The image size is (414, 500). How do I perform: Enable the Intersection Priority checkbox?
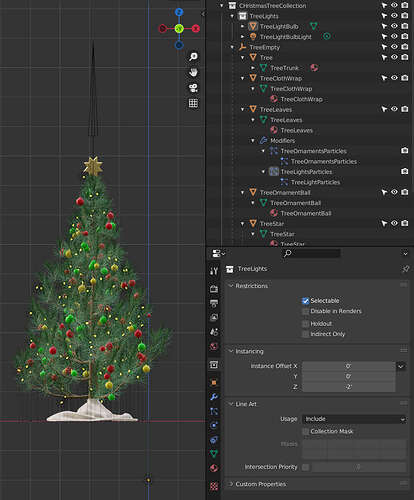coord(305,467)
